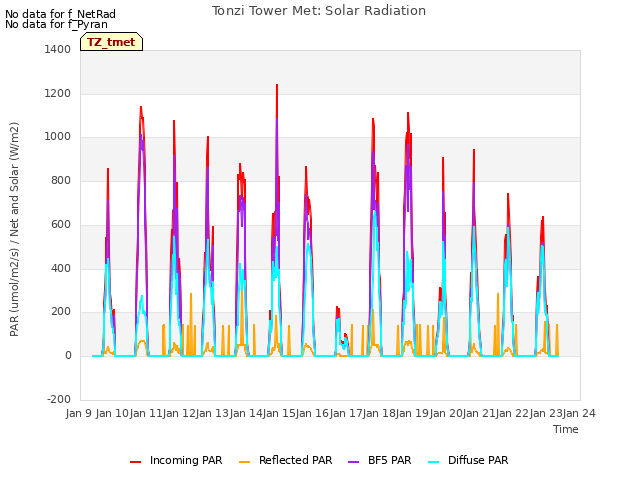Click the 'No data for f_NetRad' message
Viewport: 640px width, 480px height.
(60, 14)
